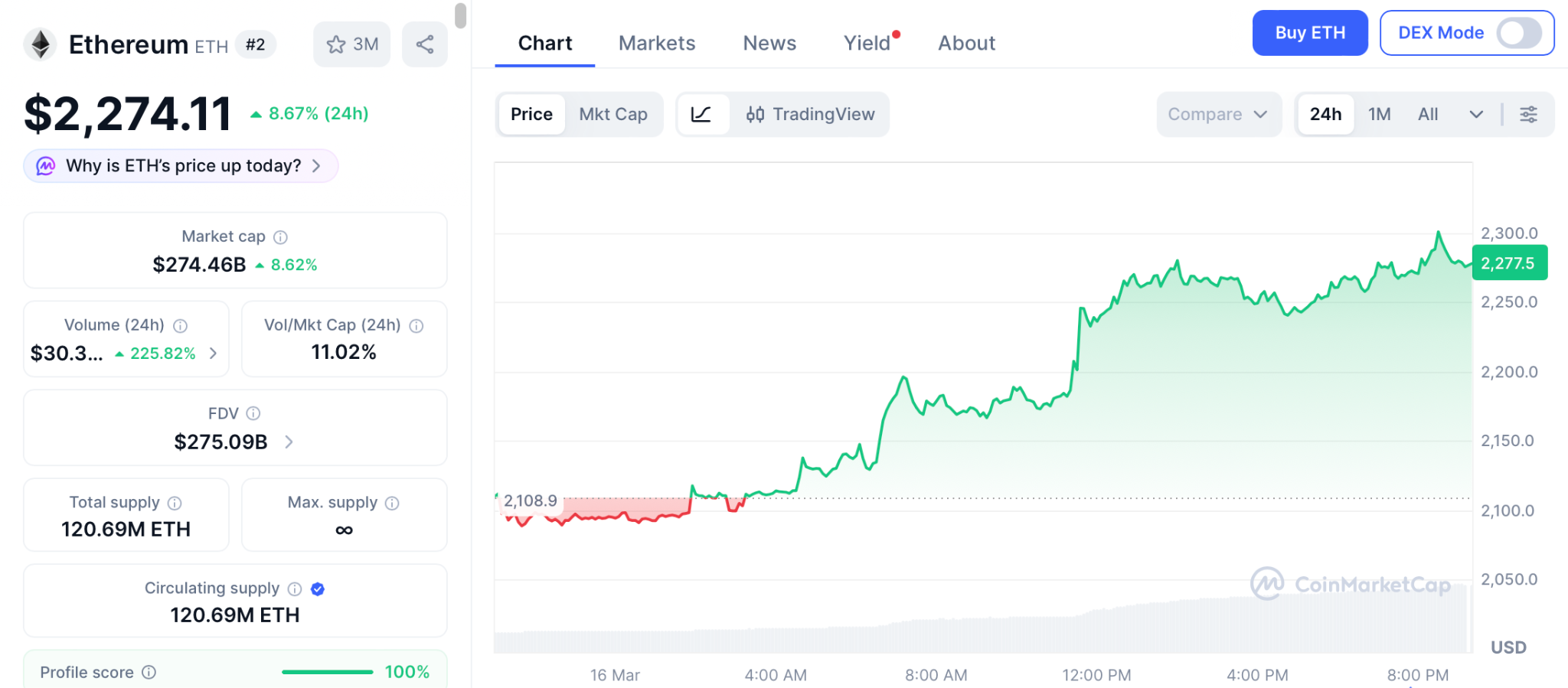Screen dimensions: 1568x688
Task: Open the Compare dropdown
Action: pos(1217,114)
